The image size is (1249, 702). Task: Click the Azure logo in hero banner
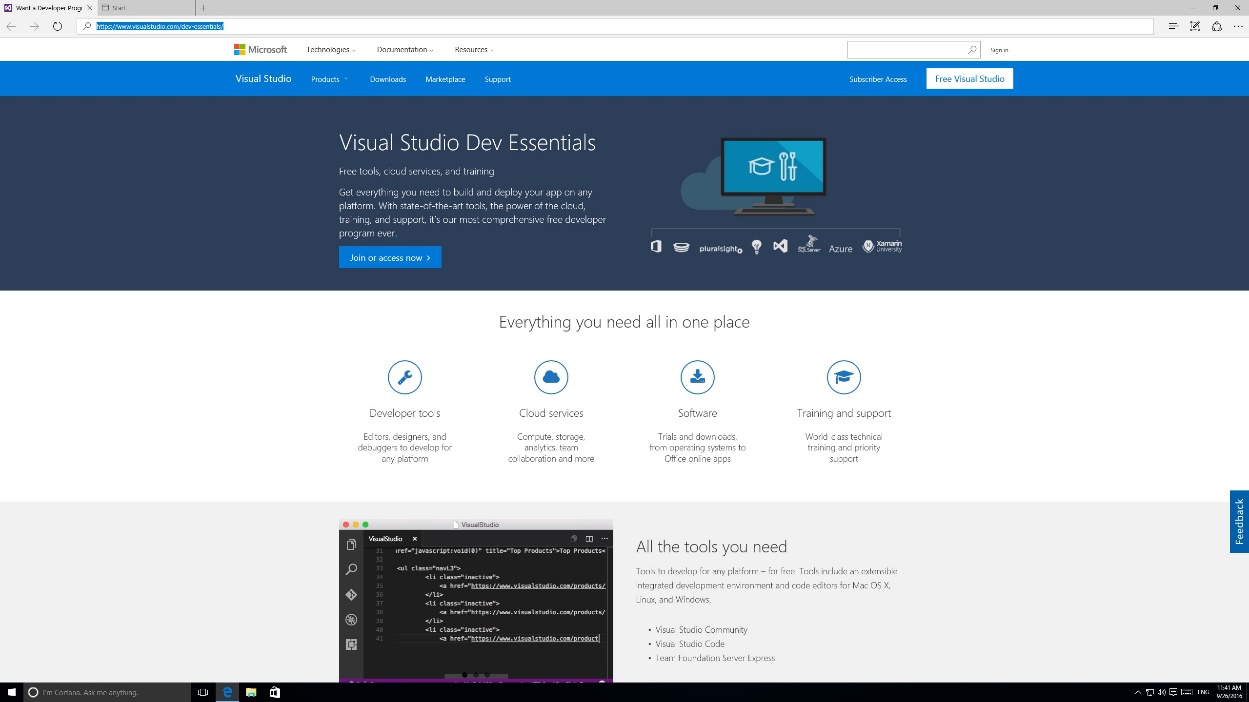coord(841,248)
